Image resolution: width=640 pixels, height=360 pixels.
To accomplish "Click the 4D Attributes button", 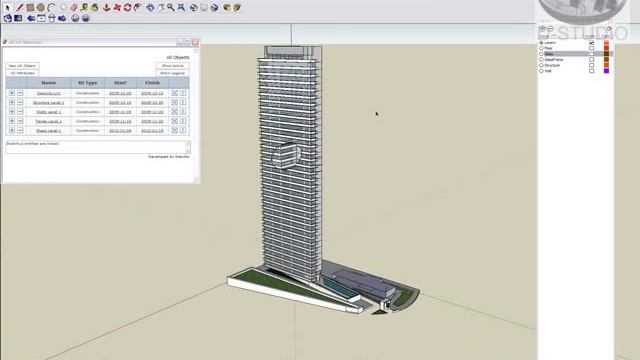I will [22, 73].
